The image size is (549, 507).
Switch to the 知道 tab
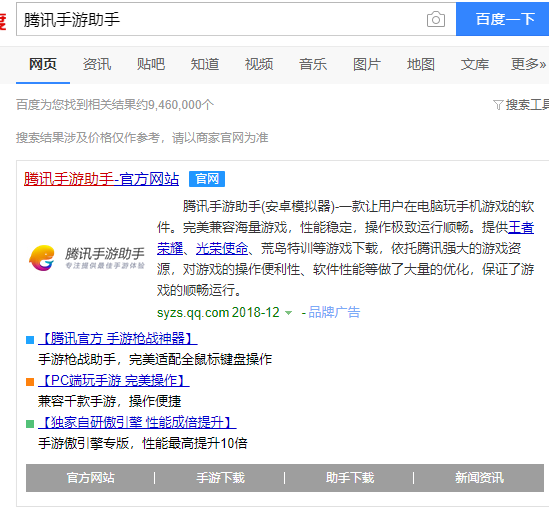205,64
